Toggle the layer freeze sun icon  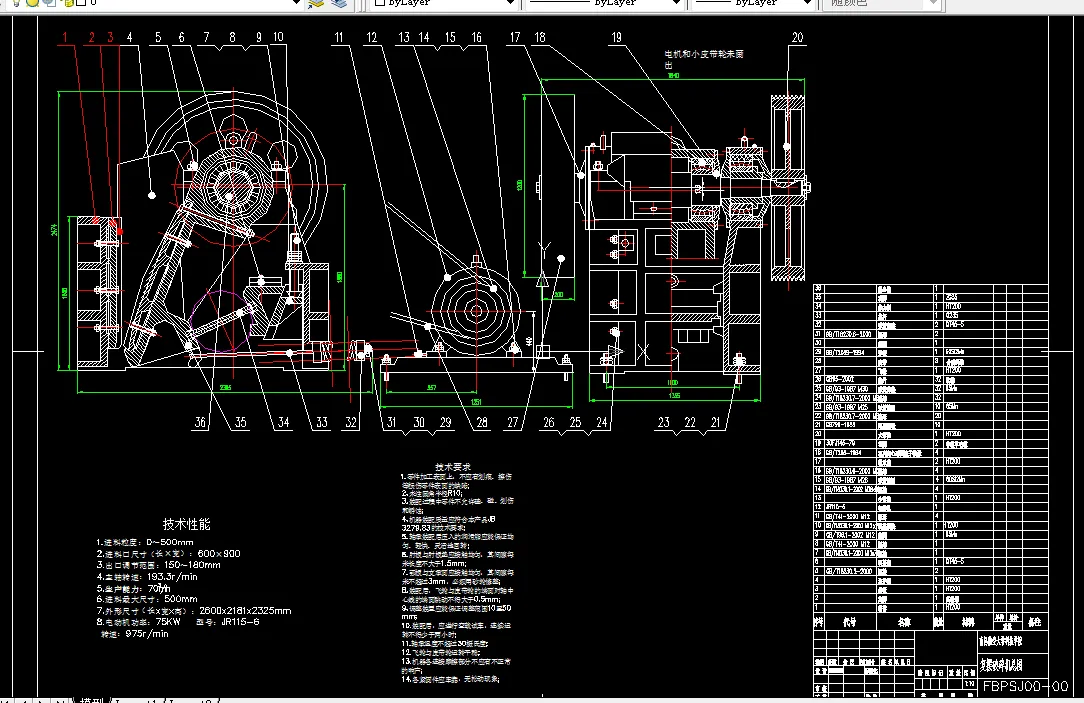[32, 3]
